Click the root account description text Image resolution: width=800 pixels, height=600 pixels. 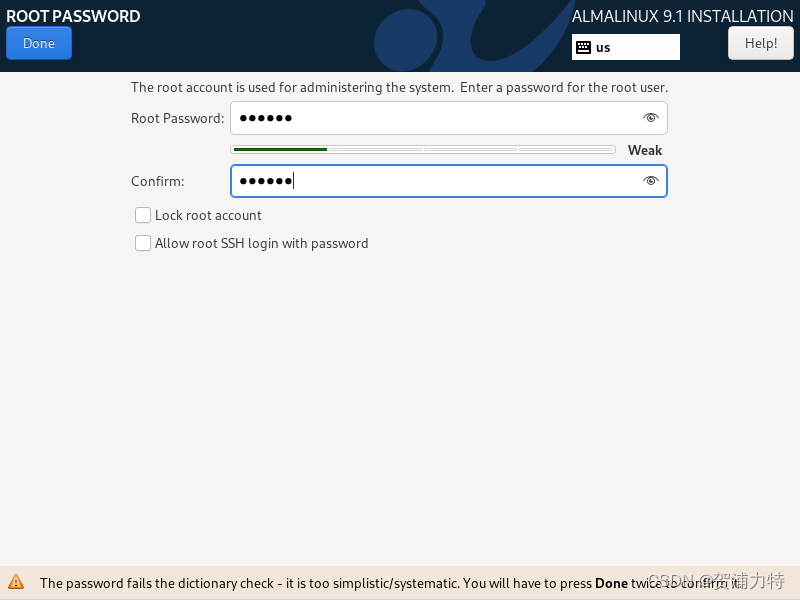coord(399,87)
